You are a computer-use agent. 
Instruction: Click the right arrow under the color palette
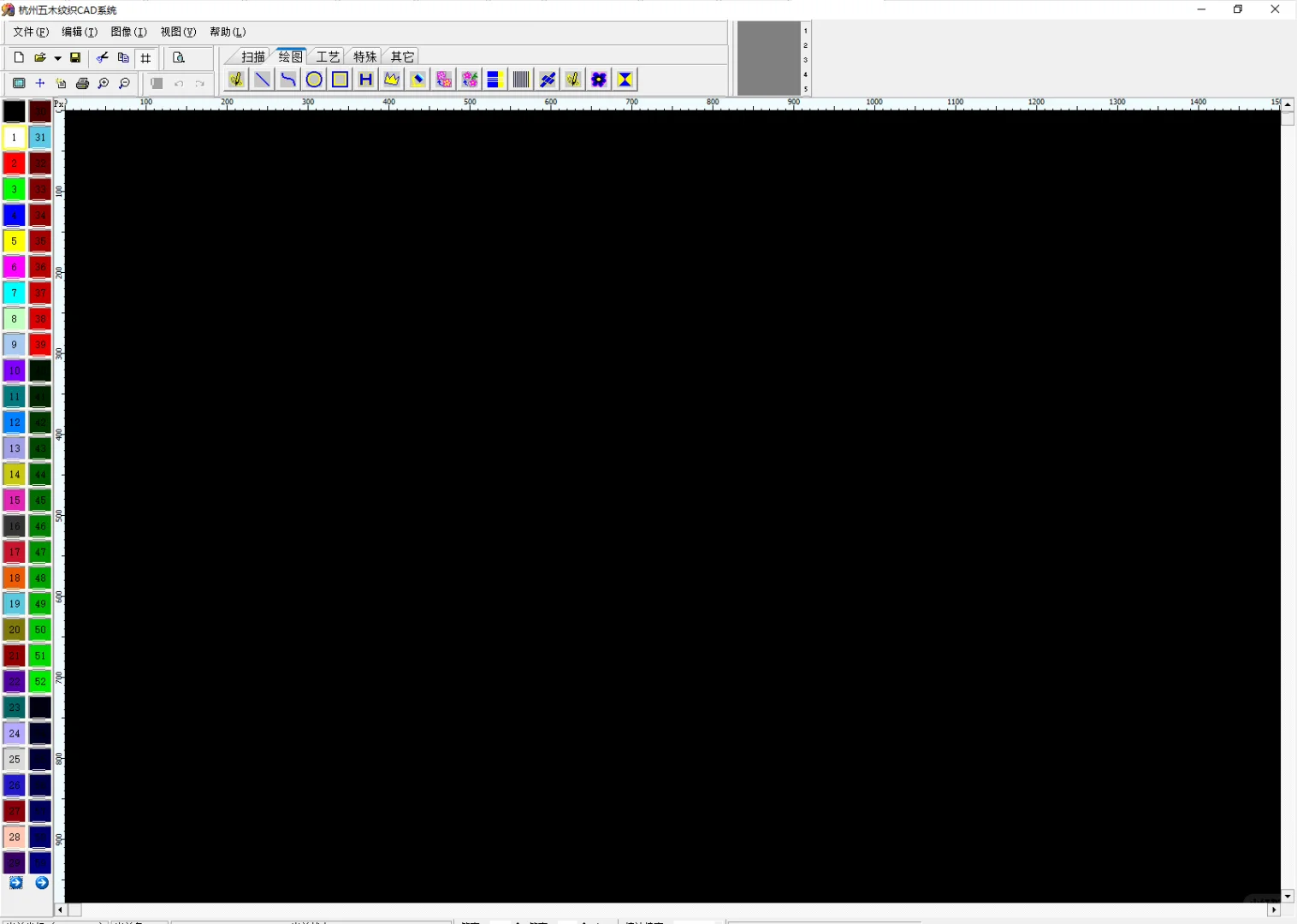pyautogui.click(x=42, y=883)
